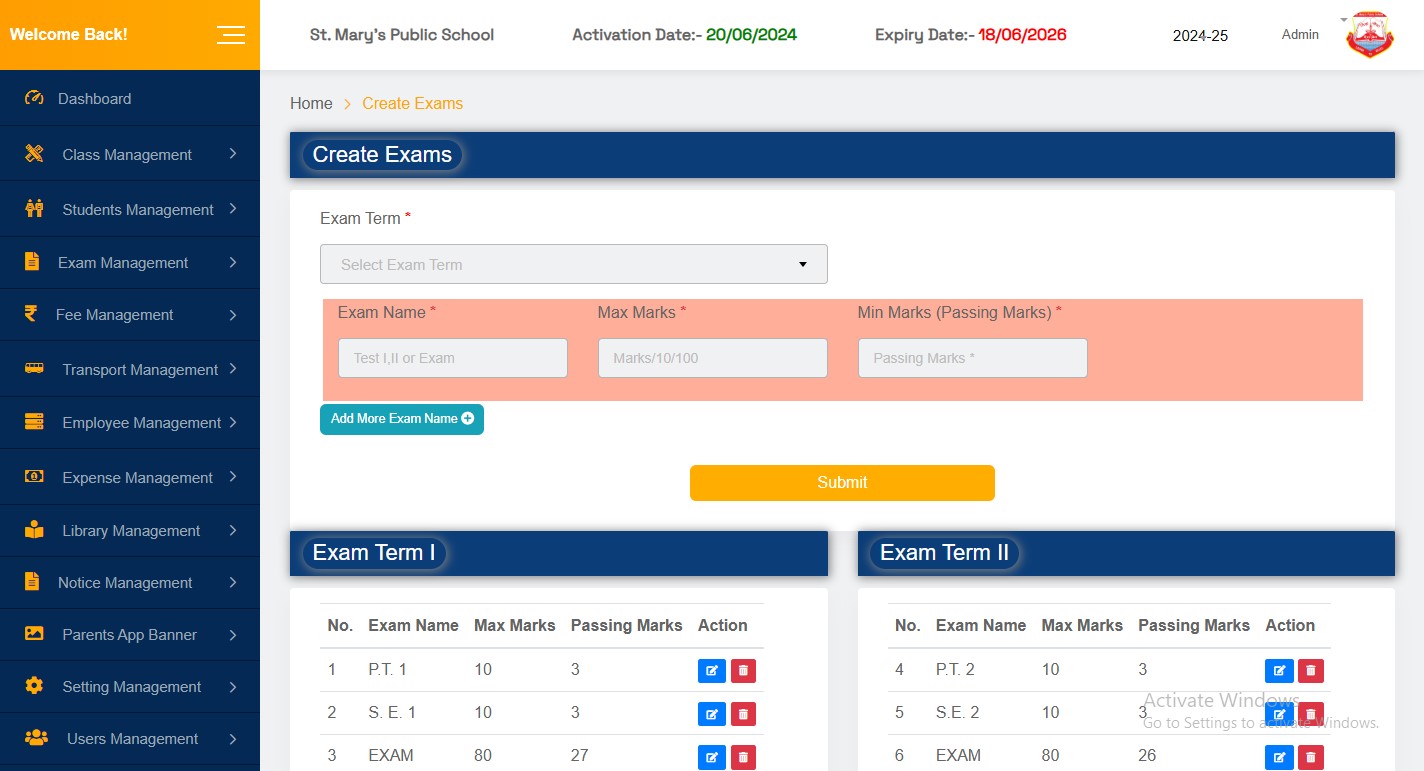Submit the new exam form
1424x771 pixels.
click(841, 482)
